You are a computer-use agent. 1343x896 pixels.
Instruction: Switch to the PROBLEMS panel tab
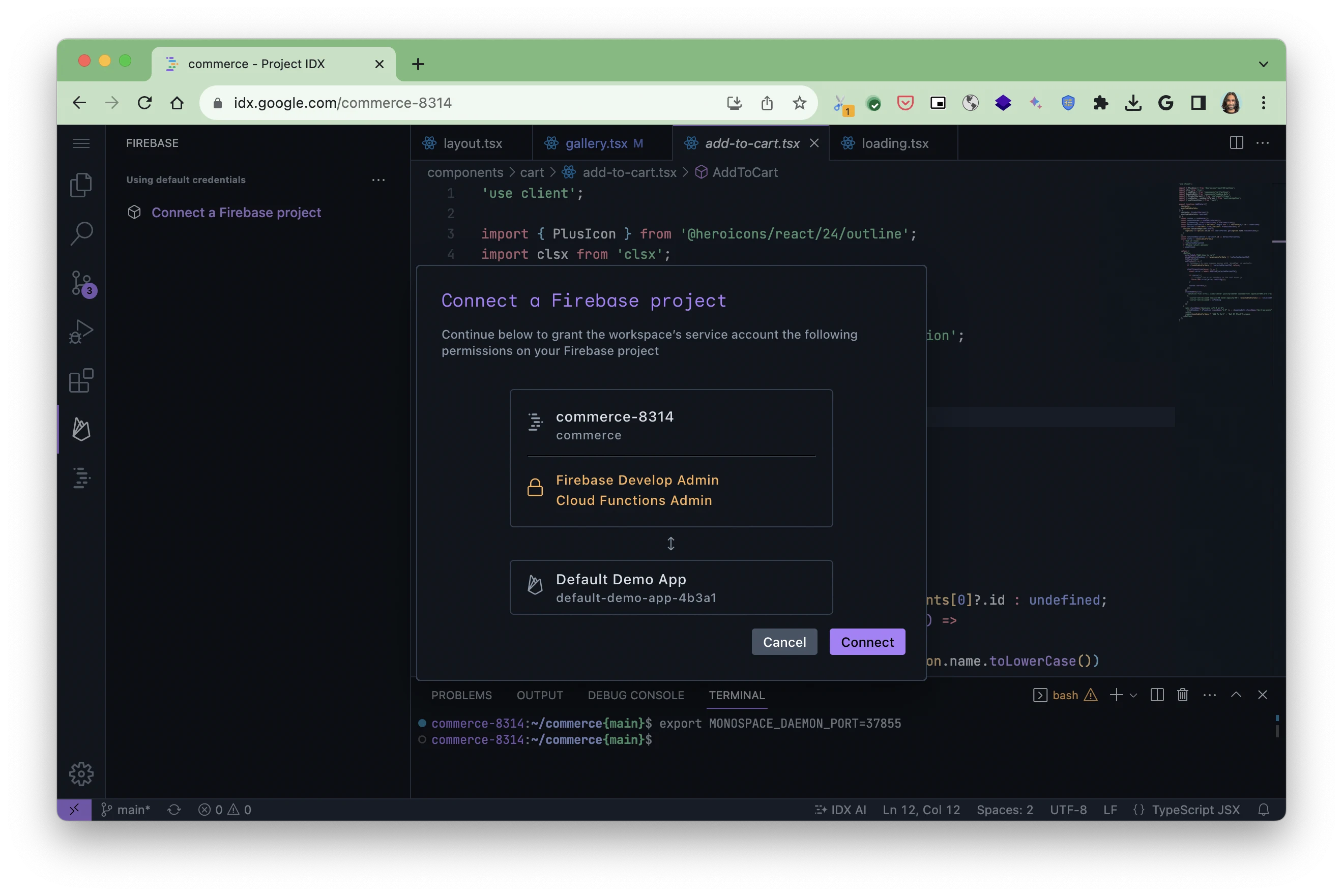point(460,695)
